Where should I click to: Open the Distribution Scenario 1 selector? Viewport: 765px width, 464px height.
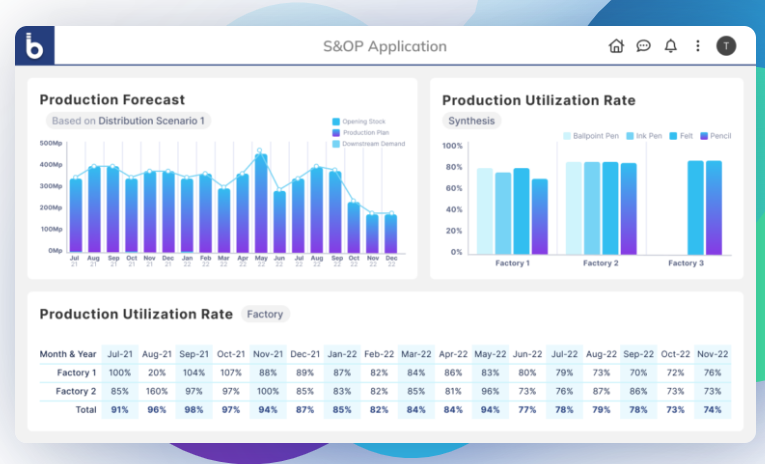click(128, 121)
